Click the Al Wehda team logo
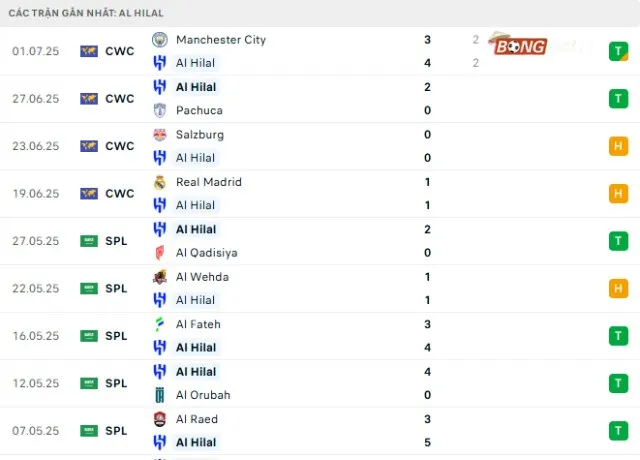Viewport: 640px width, 460px height. pos(159,277)
